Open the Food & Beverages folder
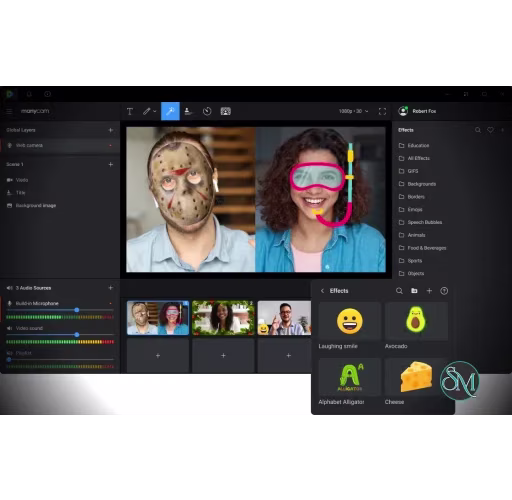 point(422,248)
